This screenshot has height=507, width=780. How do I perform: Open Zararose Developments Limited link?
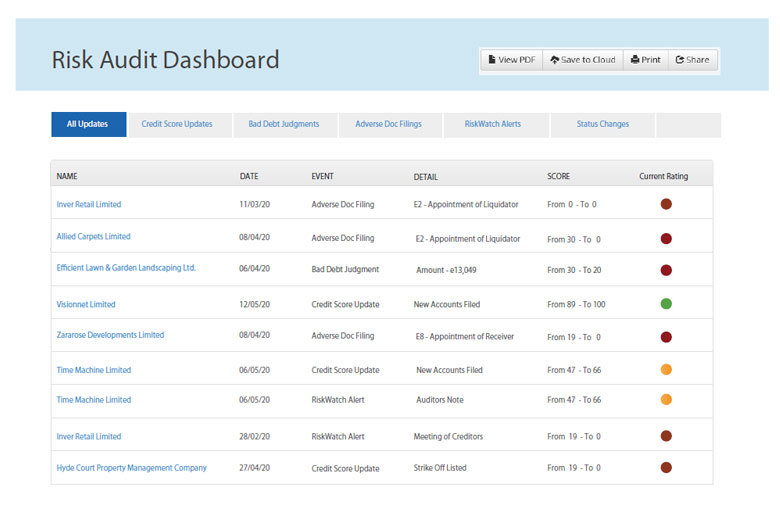pos(110,335)
